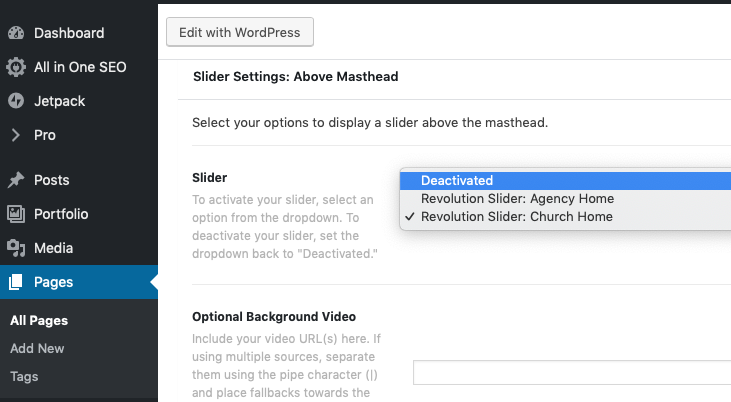The height and width of the screenshot is (402, 731).
Task: Expand the Pro chevron icon
Action: 16,135
